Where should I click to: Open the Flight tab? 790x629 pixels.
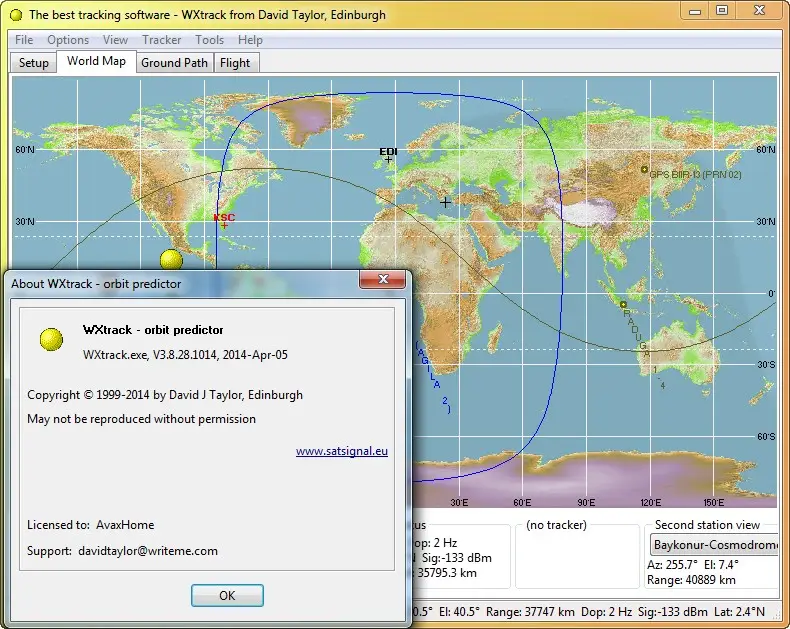pyautogui.click(x=235, y=63)
